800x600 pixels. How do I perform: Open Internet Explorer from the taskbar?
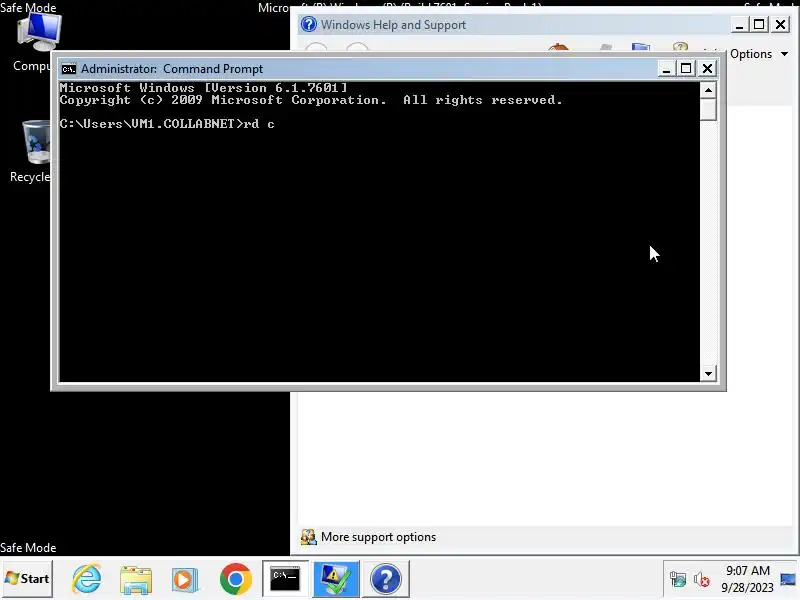tap(86, 579)
